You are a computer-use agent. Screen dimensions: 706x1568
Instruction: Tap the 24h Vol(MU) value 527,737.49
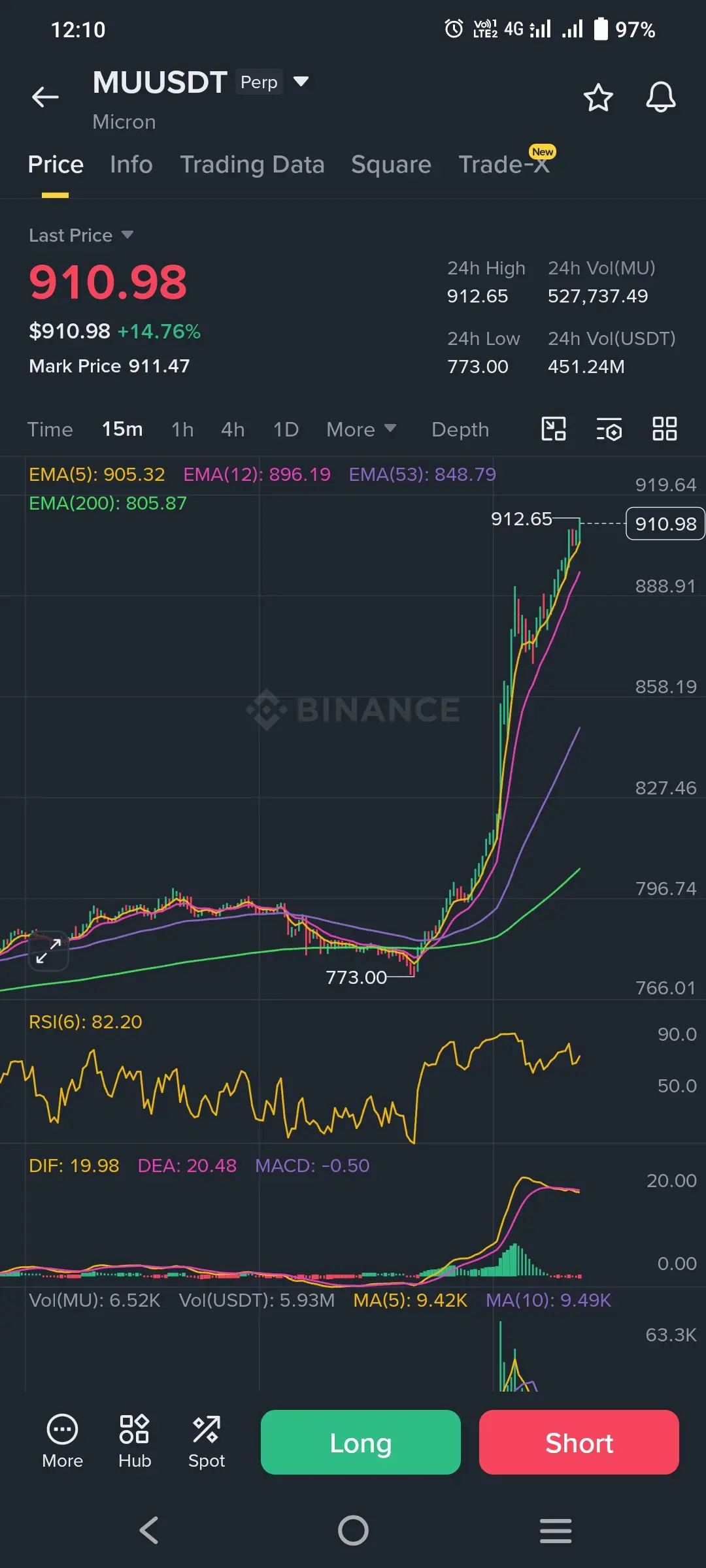[597, 296]
